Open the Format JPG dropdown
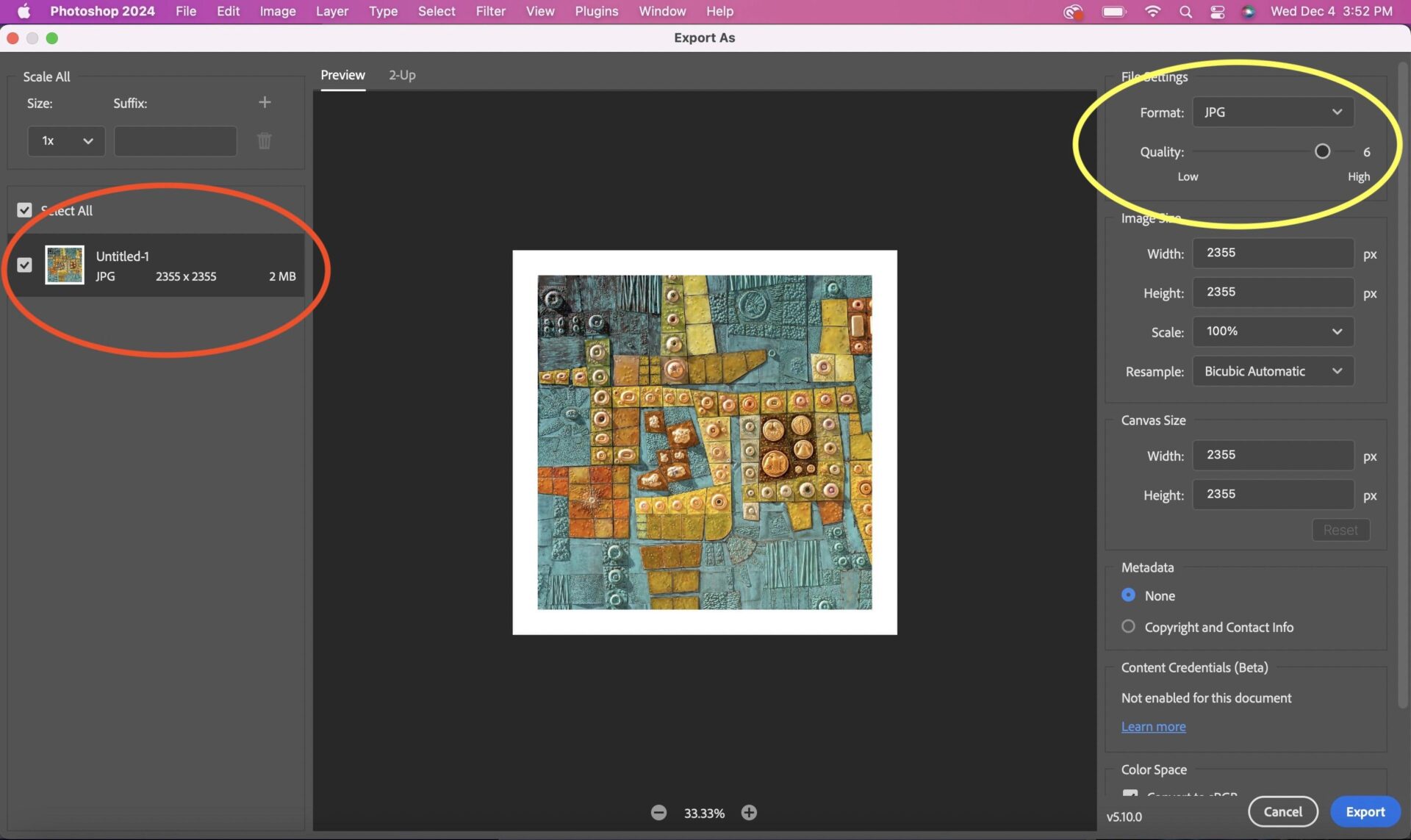The width and height of the screenshot is (1411, 840). click(1273, 112)
